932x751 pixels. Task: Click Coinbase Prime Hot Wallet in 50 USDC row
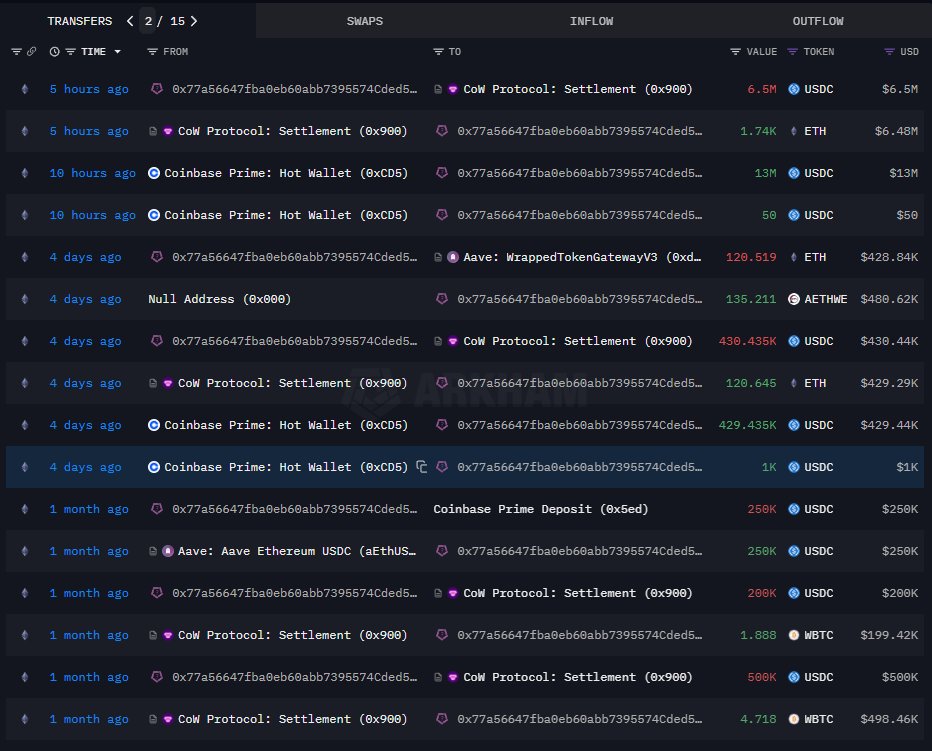click(x=286, y=215)
